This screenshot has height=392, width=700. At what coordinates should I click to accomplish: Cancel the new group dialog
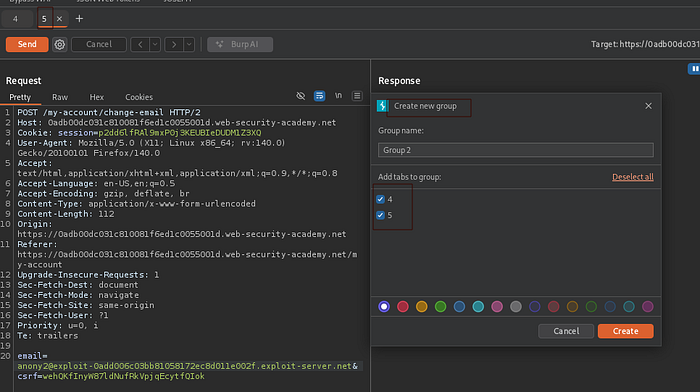[566, 331]
